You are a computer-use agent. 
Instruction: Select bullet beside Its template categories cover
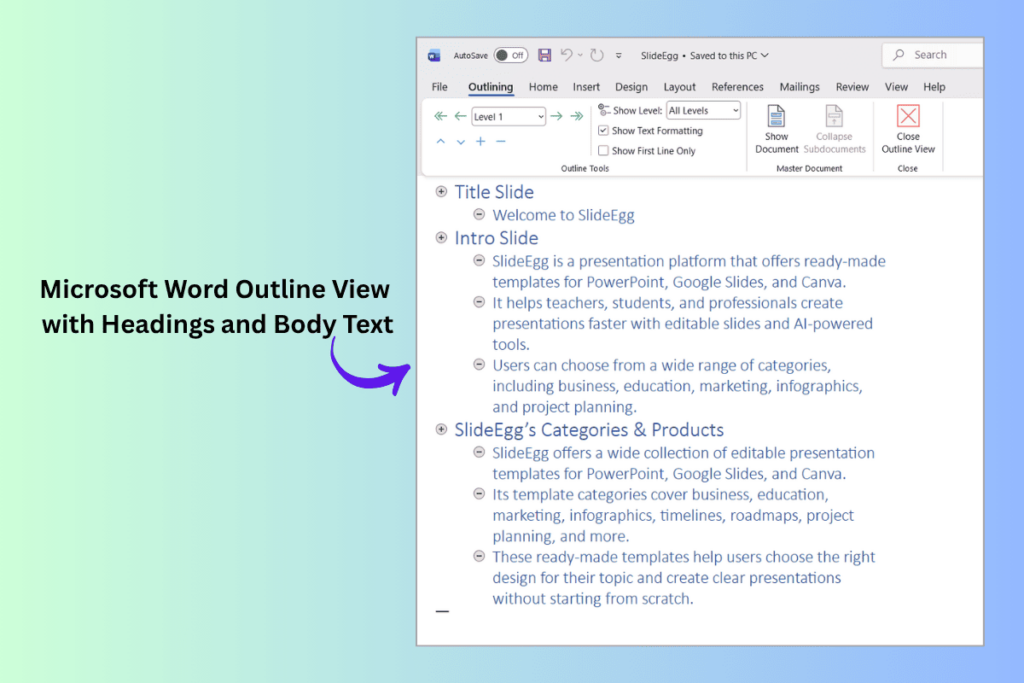tap(479, 494)
